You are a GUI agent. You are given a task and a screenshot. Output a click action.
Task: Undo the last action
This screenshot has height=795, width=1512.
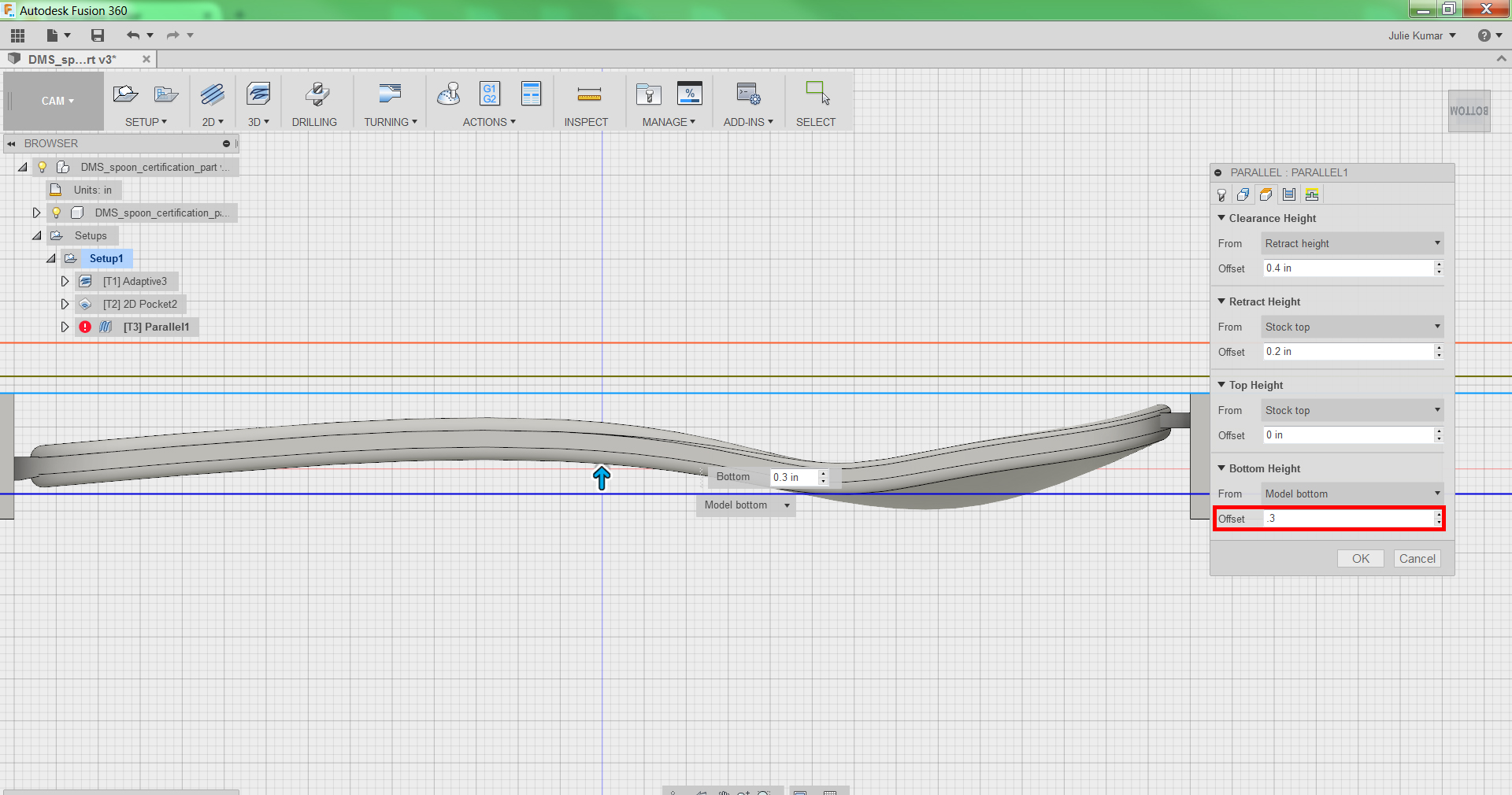133,35
